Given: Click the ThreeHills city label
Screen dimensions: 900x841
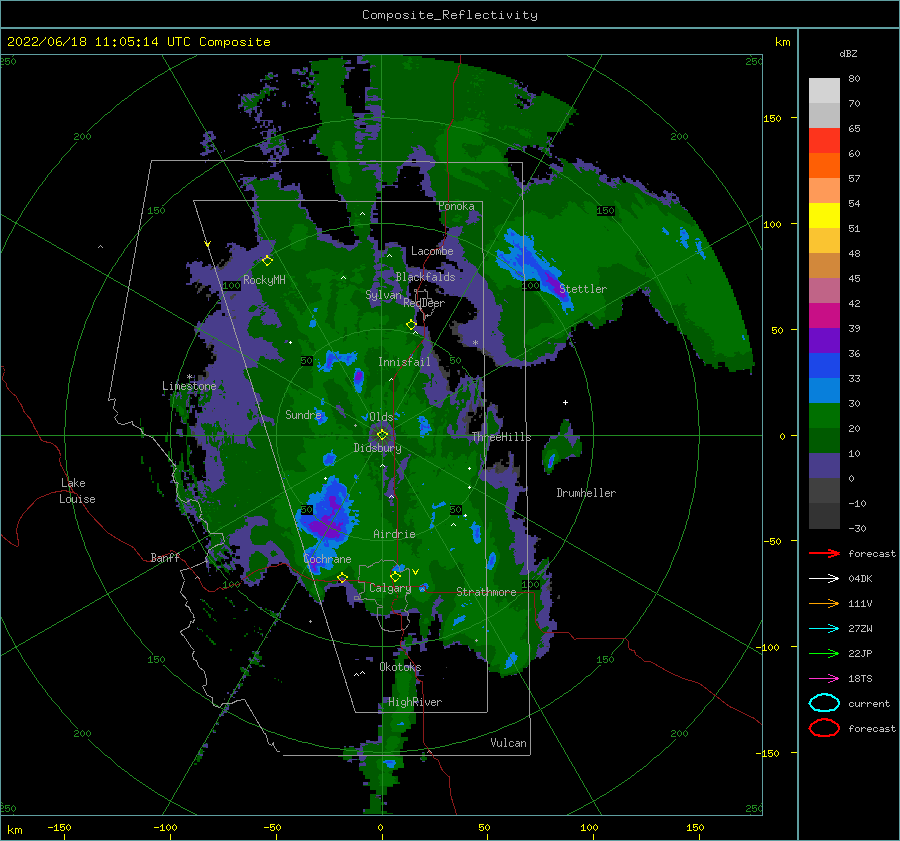Looking at the screenshot, I should 501,437.
